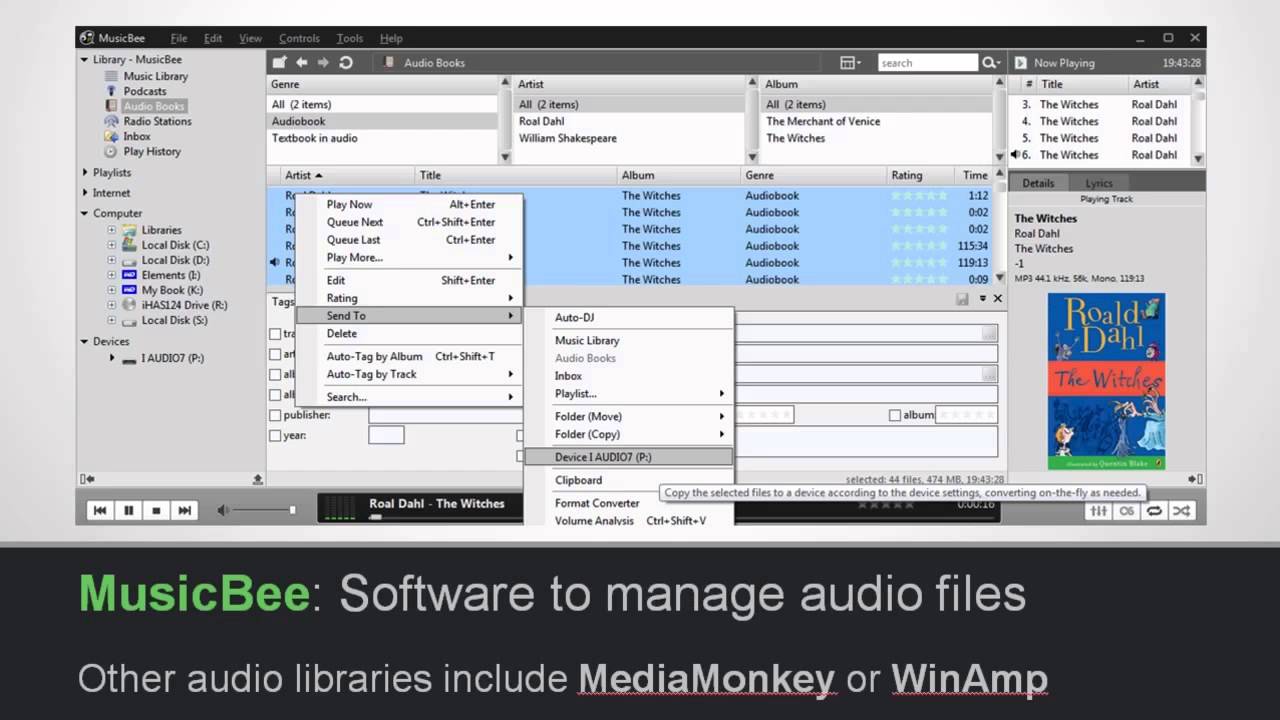The image size is (1280, 720).
Task: Click the eject device icon in the sidebar footer
Action: click(x=258, y=480)
